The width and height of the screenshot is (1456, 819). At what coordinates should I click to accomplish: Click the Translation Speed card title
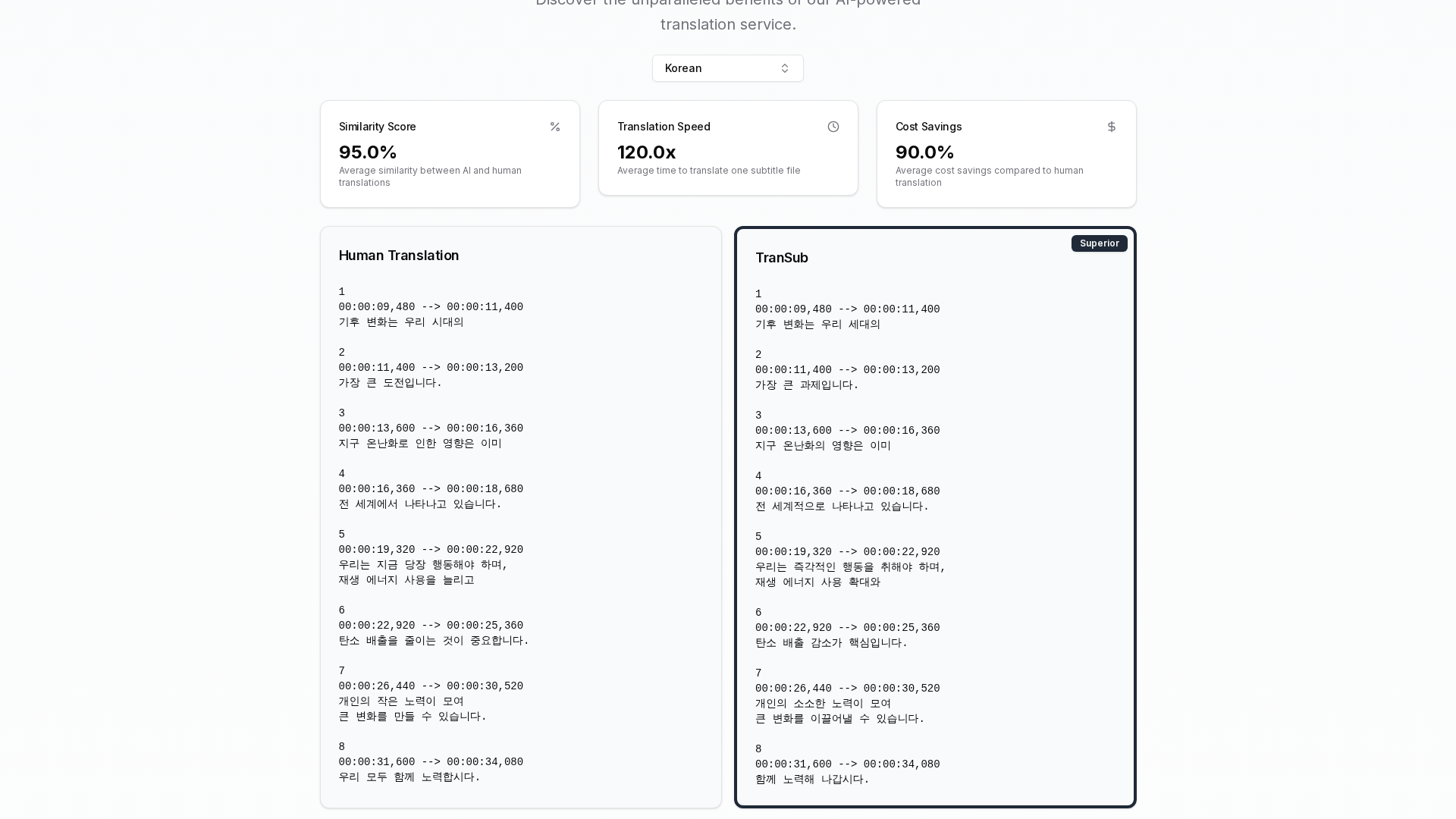pyautogui.click(x=664, y=127)
